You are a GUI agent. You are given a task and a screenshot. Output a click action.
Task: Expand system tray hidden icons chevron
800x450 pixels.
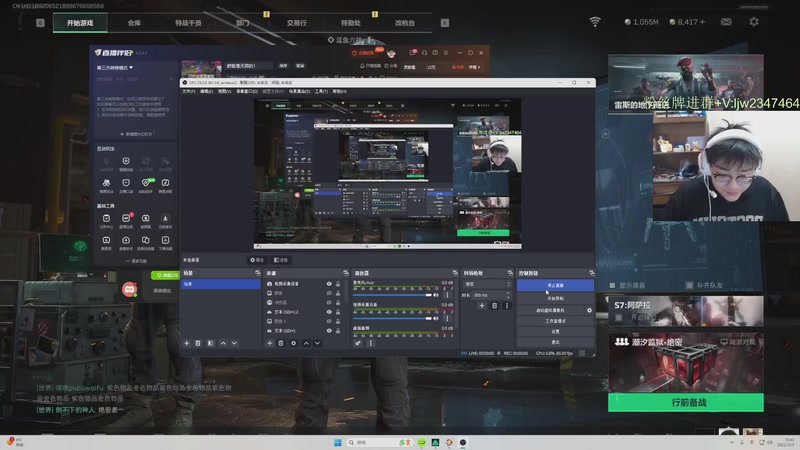click(732, 442)
